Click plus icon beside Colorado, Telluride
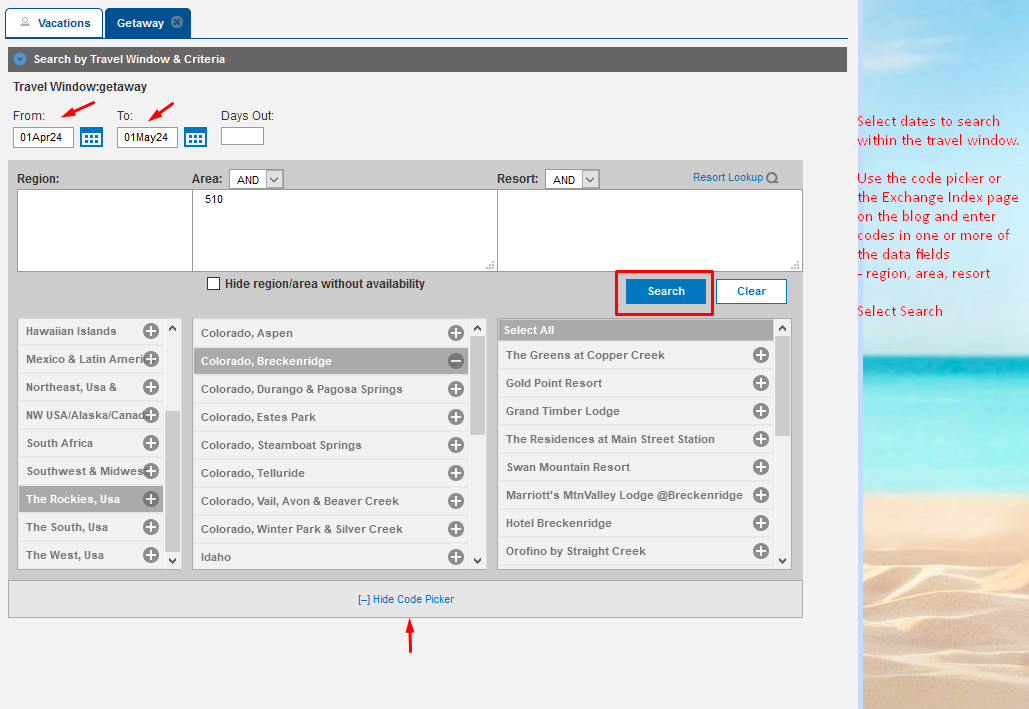Image resolution: width=1029 pixels, height=709 pixels. coord(456,473)
